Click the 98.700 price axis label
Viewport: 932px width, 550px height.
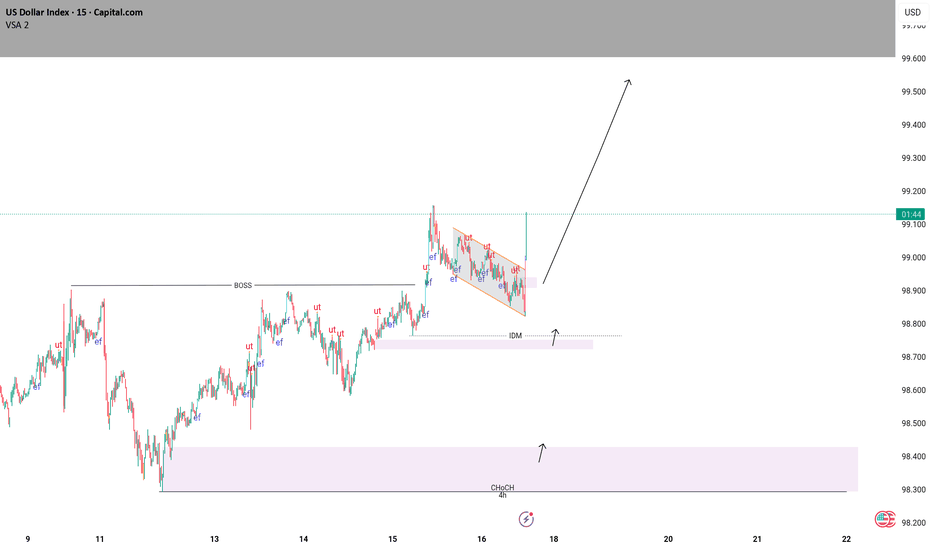coord(914,357)
